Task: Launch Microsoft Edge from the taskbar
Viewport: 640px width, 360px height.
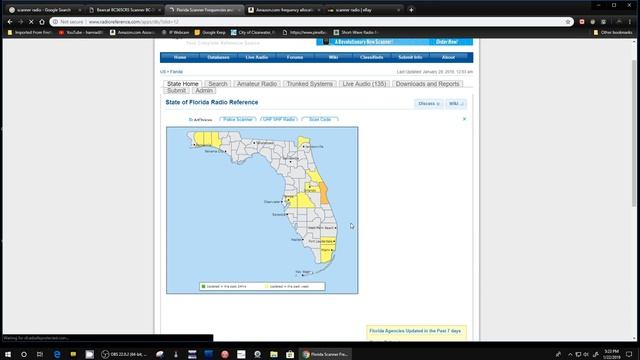Action: click(x=57, y=354)
